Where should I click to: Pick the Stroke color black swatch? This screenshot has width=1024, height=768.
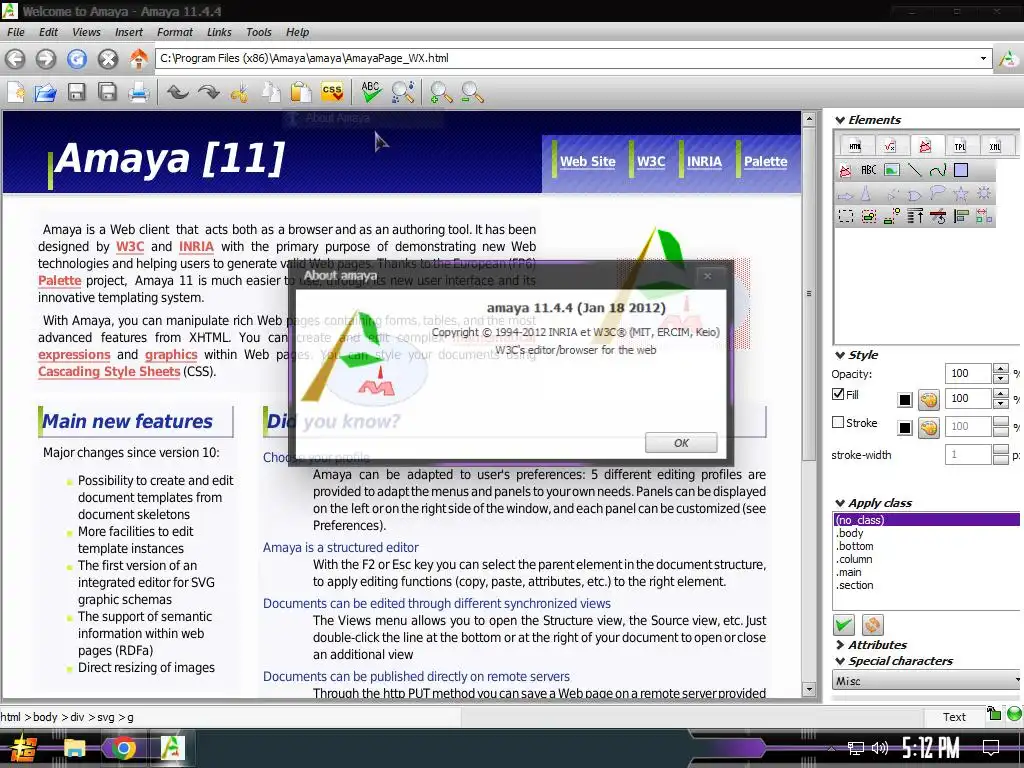pyautogui.click(x=904, y=428)
